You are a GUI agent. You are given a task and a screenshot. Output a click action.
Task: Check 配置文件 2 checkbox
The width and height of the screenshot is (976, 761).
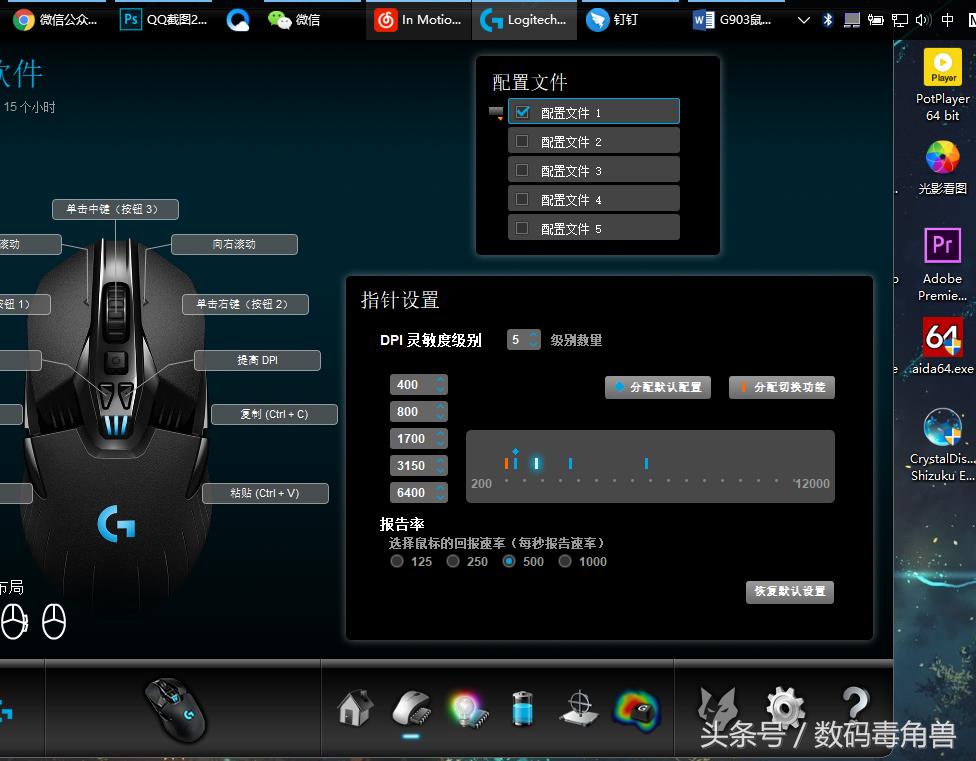click(x=522, y=141)
